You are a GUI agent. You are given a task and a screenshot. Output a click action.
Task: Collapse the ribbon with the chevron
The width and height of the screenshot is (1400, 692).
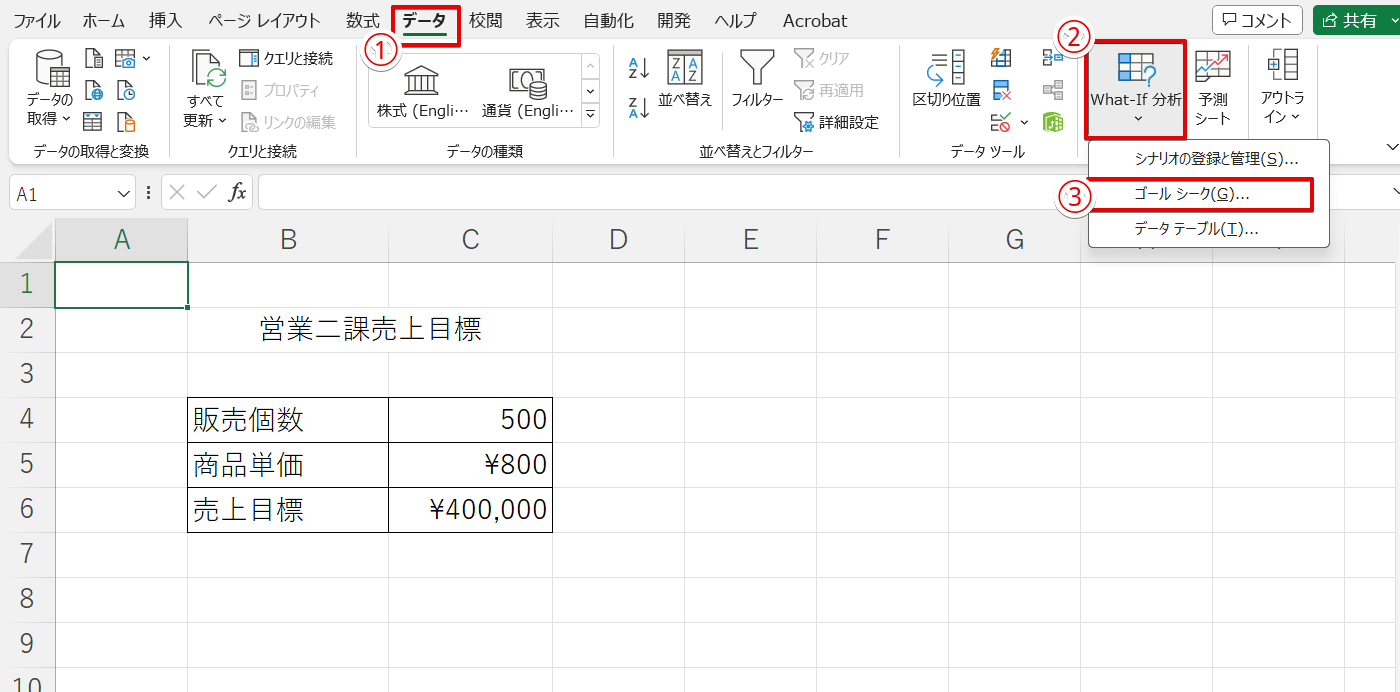tap(1393, 147)
